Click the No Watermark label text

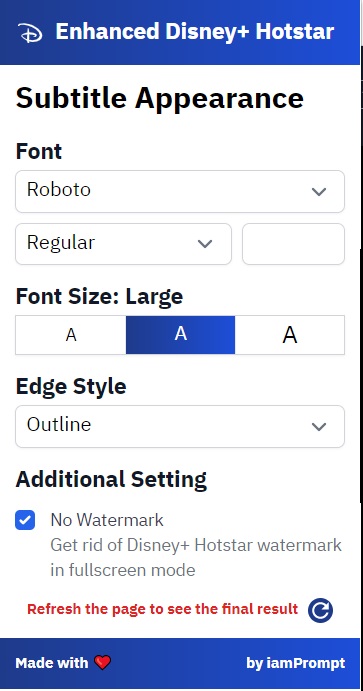pyautogui.click(x=107, y=520)
